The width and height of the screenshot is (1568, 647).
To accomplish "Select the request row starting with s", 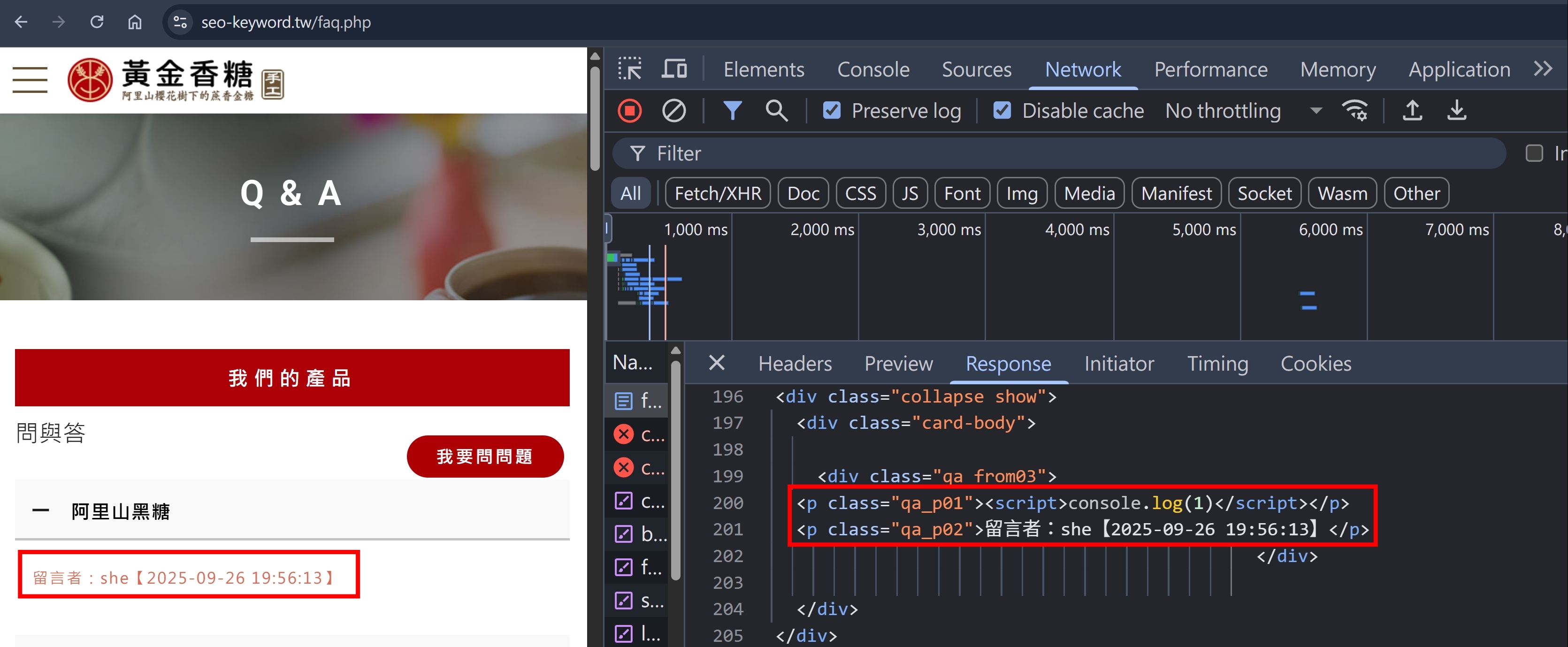I will point(637,600).
